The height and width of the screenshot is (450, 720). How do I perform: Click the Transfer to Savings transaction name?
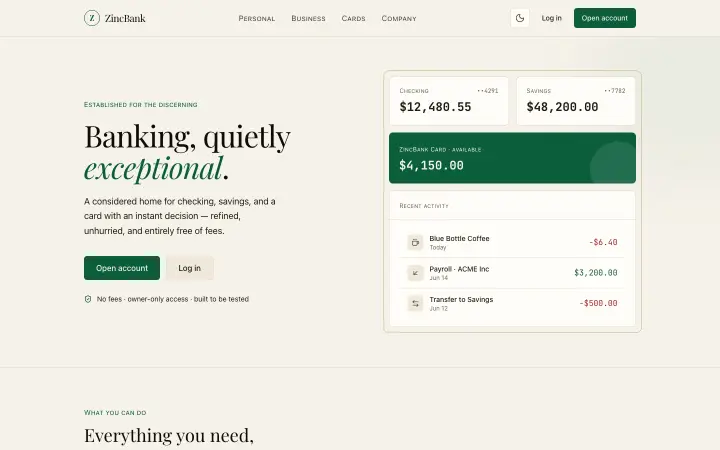(x=461, y=299)
